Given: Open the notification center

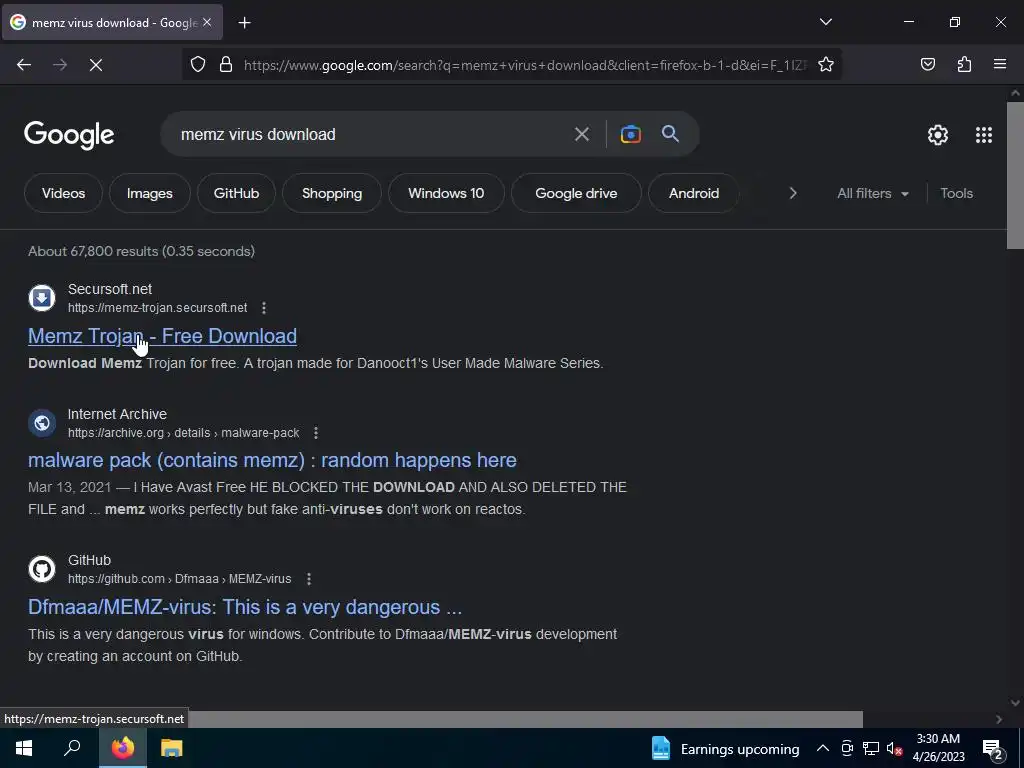Looking at the screenshot, I should click(993, 749).
